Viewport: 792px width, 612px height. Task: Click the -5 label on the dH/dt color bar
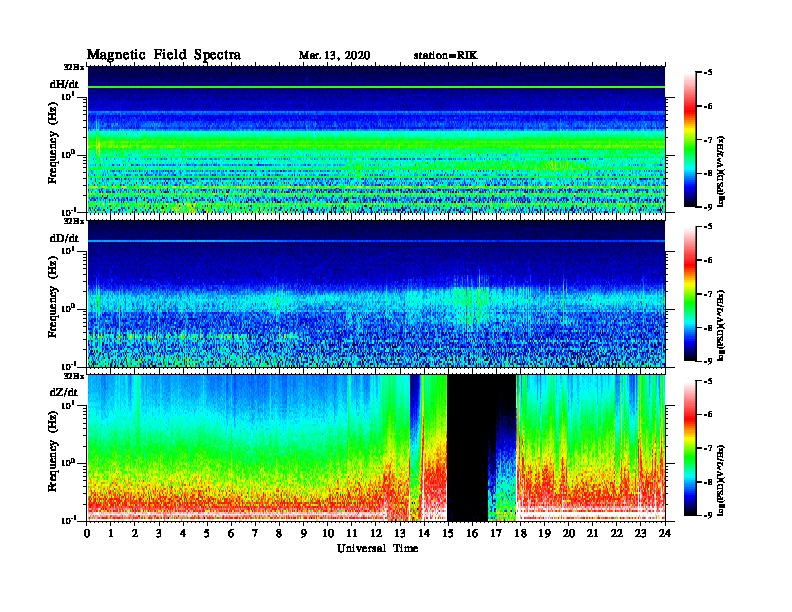pyautogui.click(x=708, y=73)
